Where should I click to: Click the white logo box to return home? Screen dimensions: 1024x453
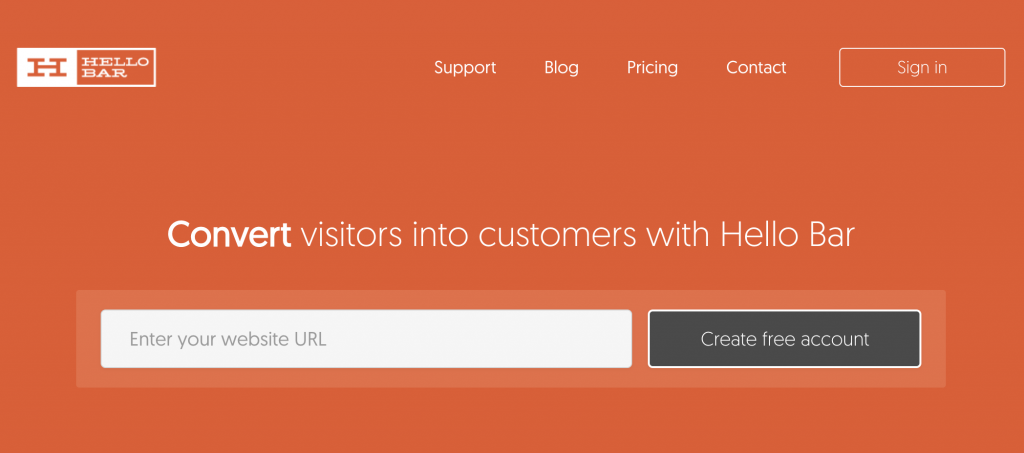pos(86,67)
